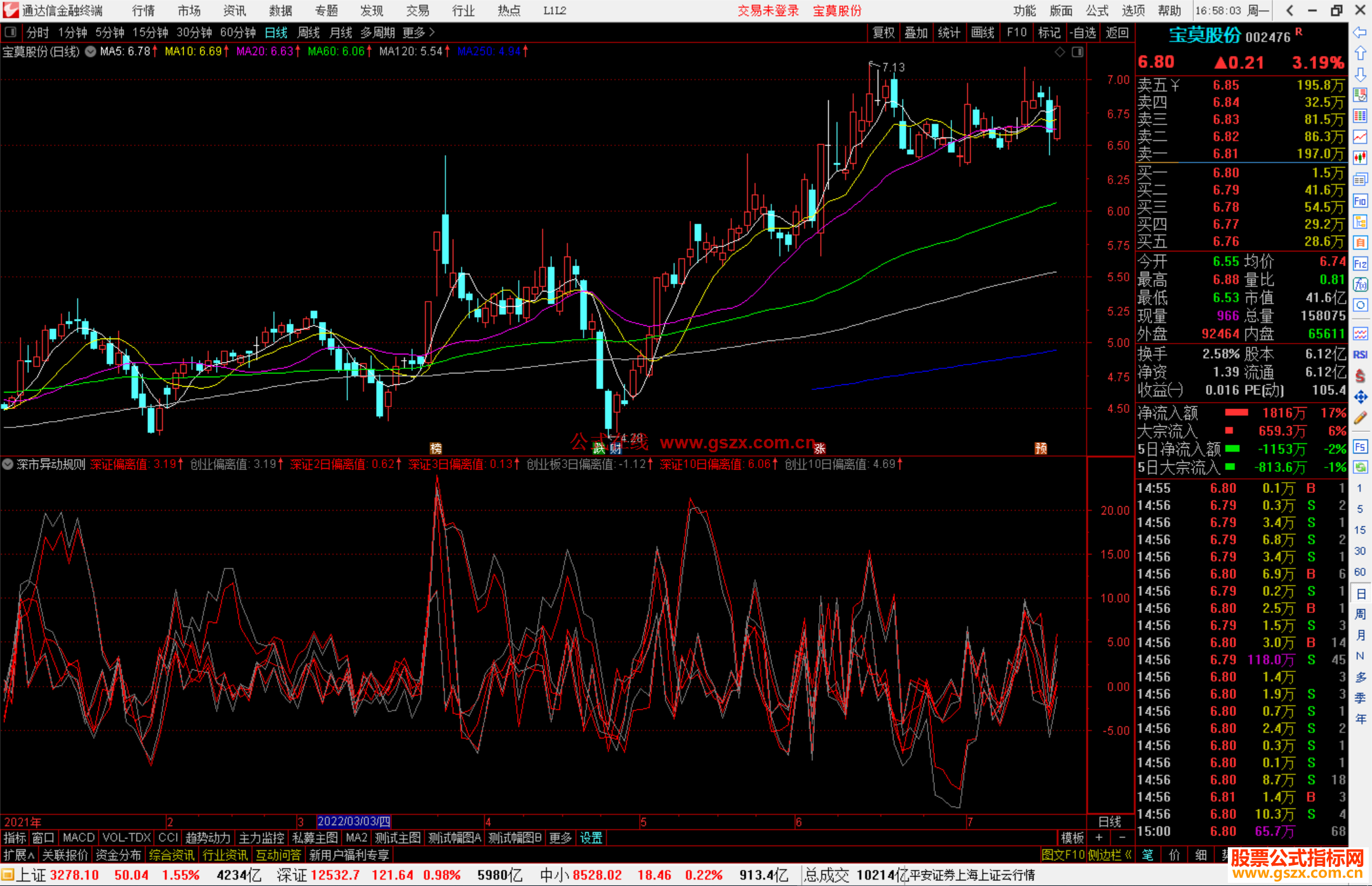Expand the 深市异动规则 indicator dropdown arrow
Screen dimensions: 1372x886
[8, 464]
